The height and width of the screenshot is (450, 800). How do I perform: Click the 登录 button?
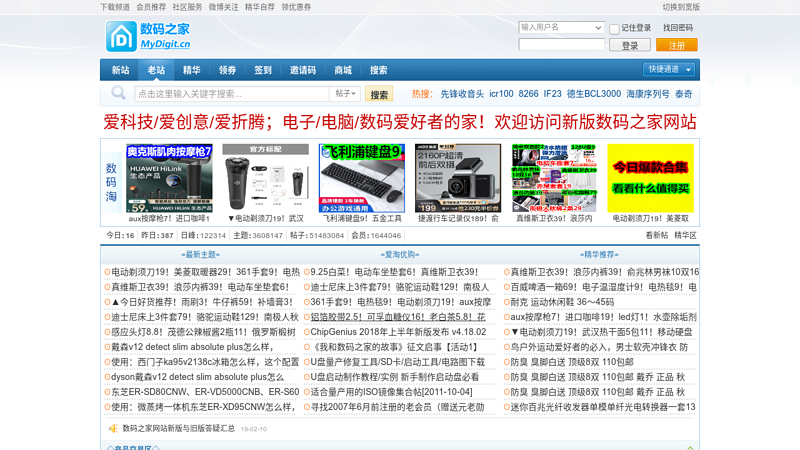[x=630, y=45]
